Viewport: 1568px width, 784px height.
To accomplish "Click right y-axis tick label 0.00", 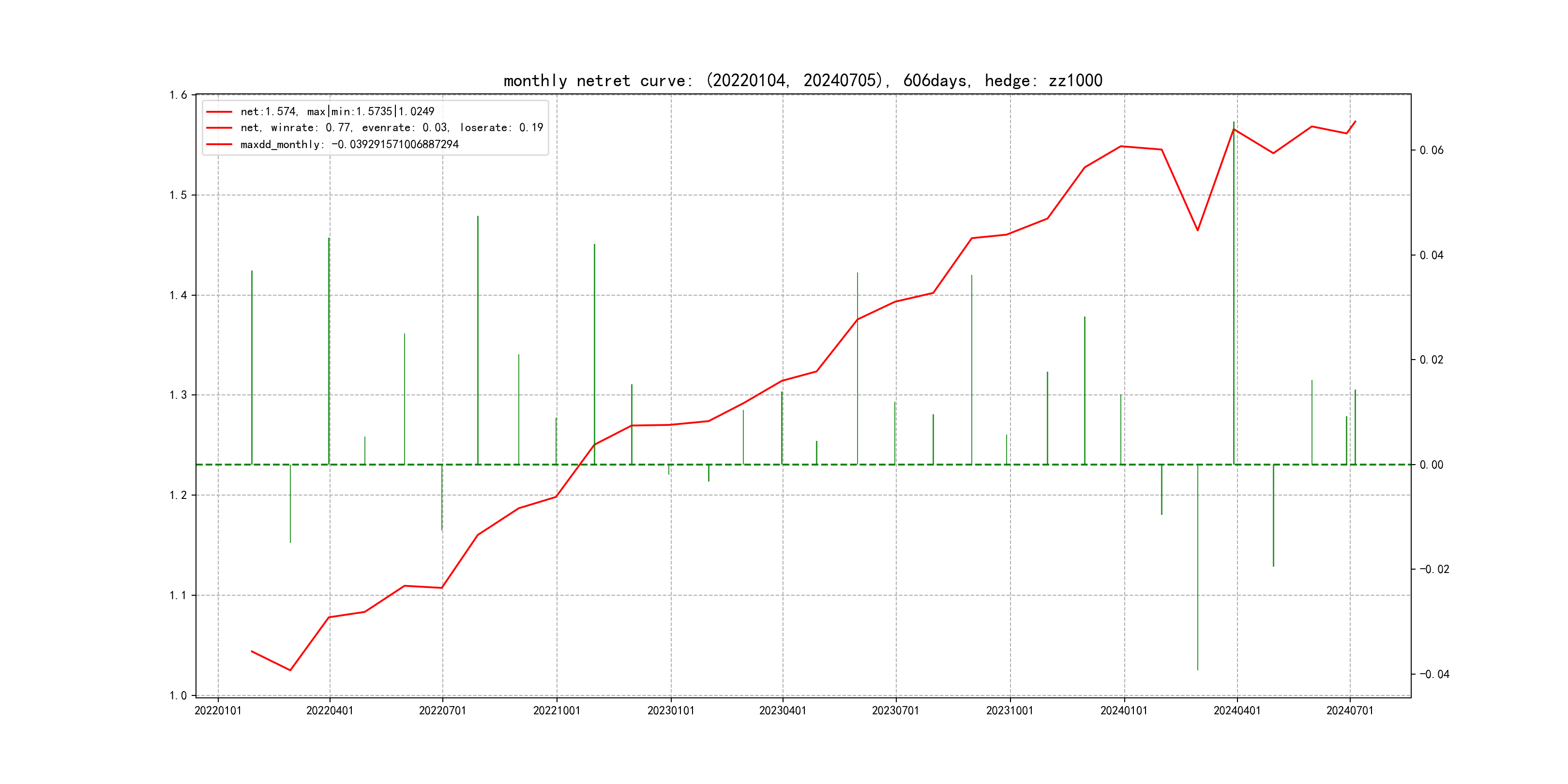I will (1431, 465).
